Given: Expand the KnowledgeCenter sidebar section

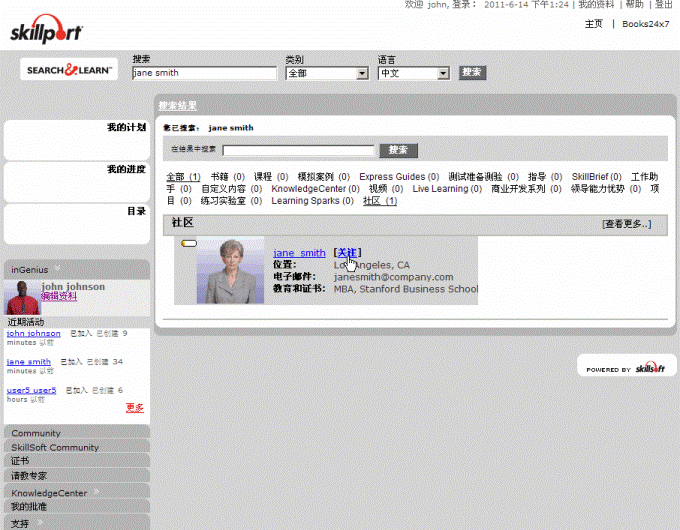Looking at the screenshot, I should (x=77, y=492).
